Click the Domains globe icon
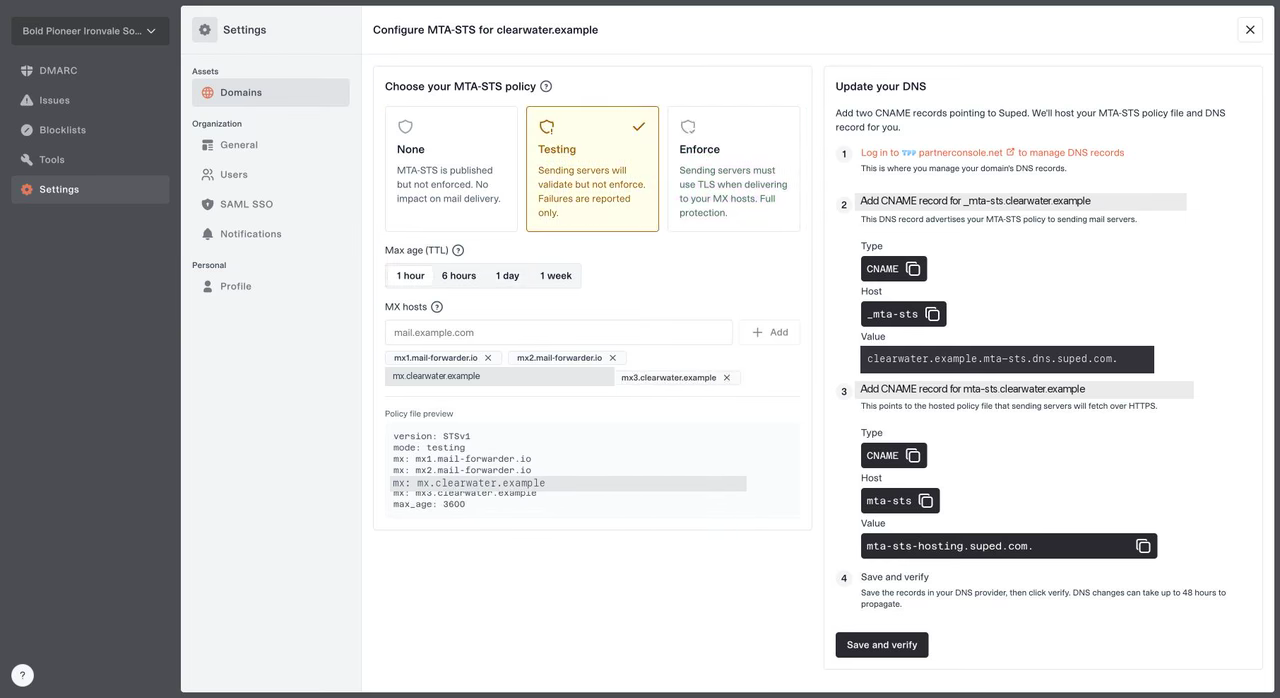The width and height of the screenshot is (1280, 698). [208, 93]
